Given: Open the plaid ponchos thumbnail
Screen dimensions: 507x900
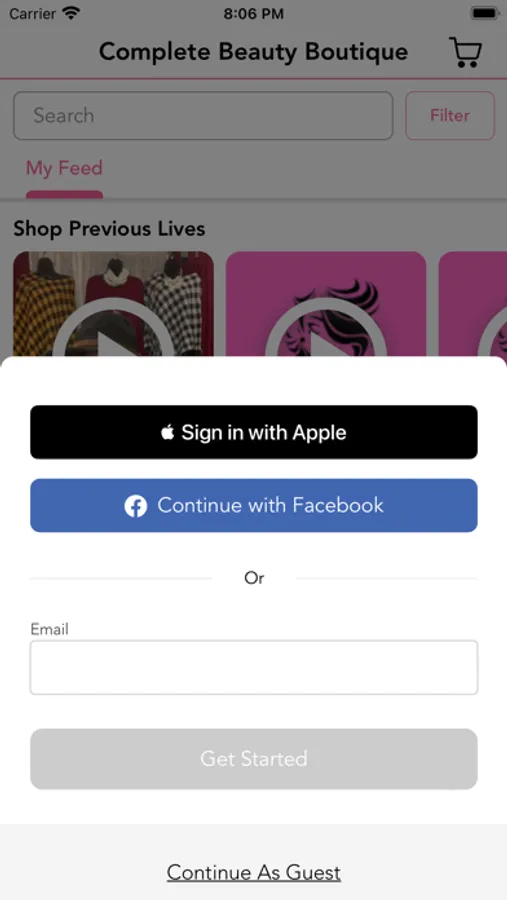Looking at the screenshot, I should coord(113,304).
